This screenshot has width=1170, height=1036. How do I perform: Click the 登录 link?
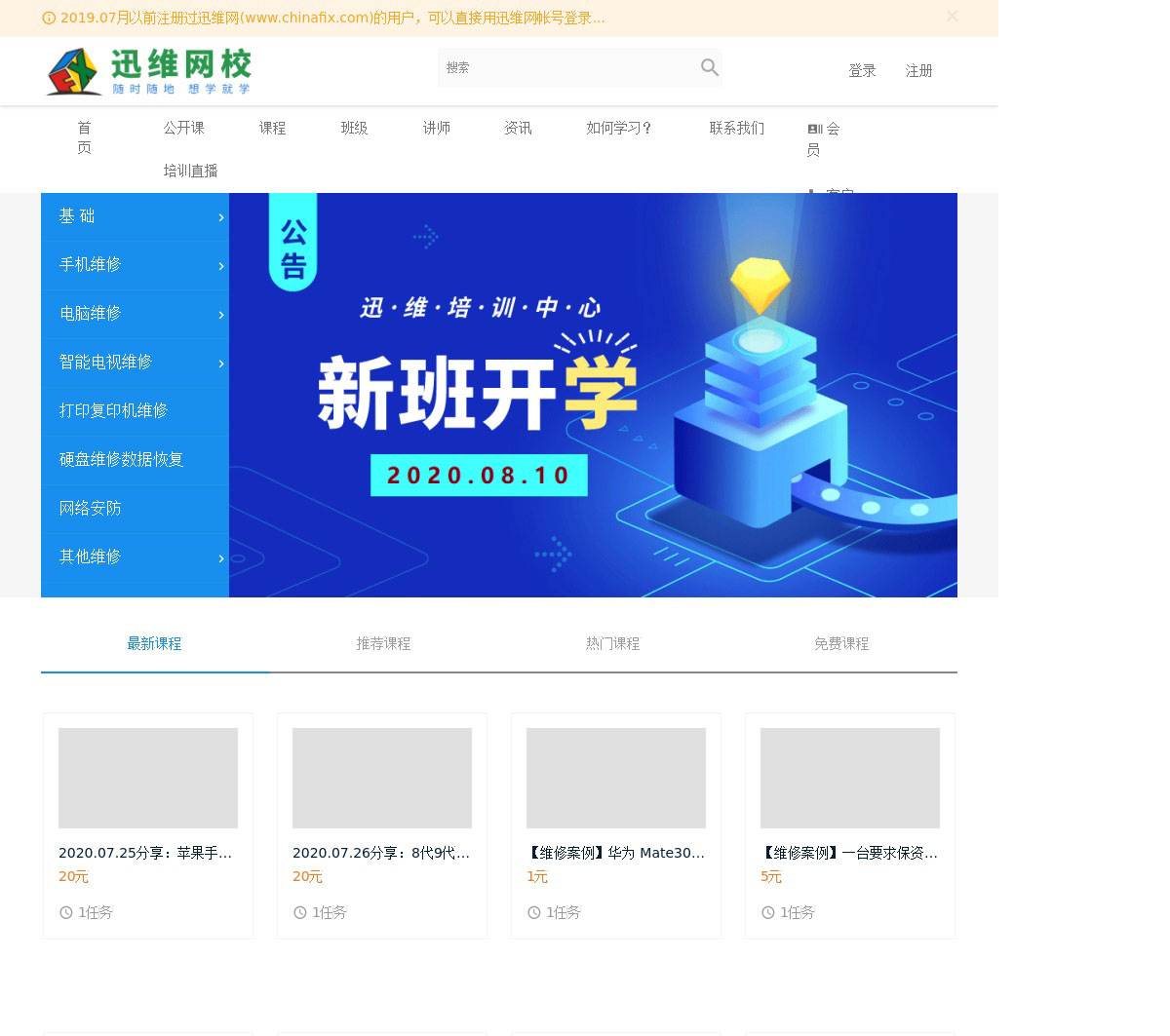[863, 70]
